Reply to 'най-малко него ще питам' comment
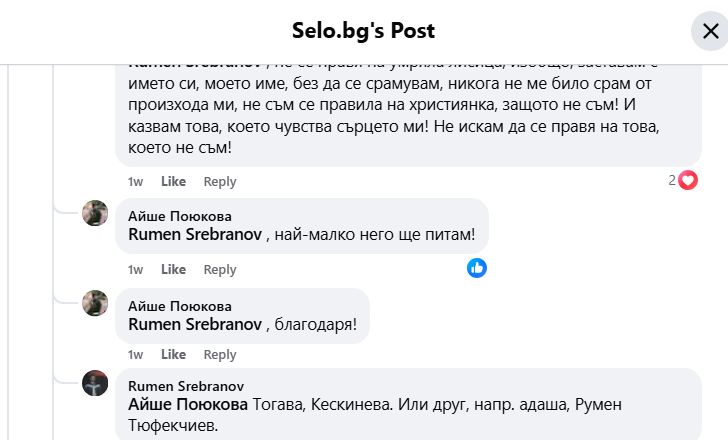728x440 pixels. tap(220, 270)
